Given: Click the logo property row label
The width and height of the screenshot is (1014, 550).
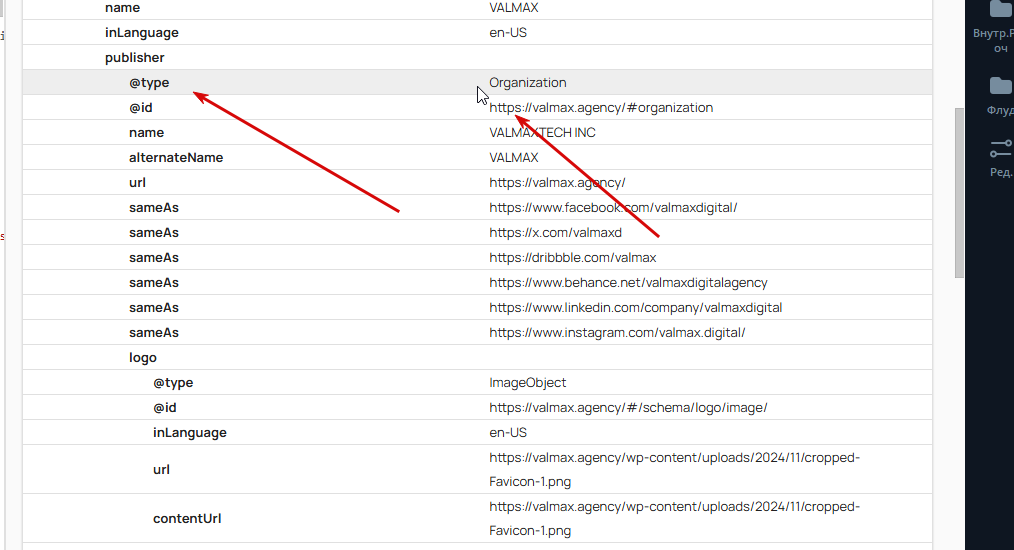Looking at the screenshot, I should 142,358.
